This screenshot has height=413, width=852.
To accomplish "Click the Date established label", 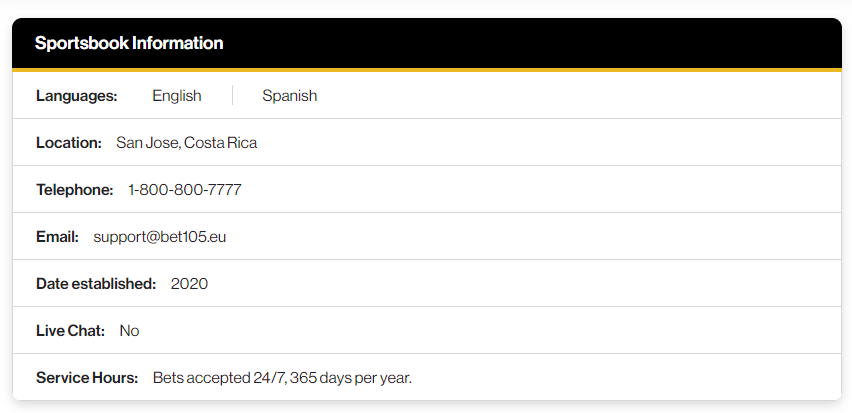I will 96,284.
